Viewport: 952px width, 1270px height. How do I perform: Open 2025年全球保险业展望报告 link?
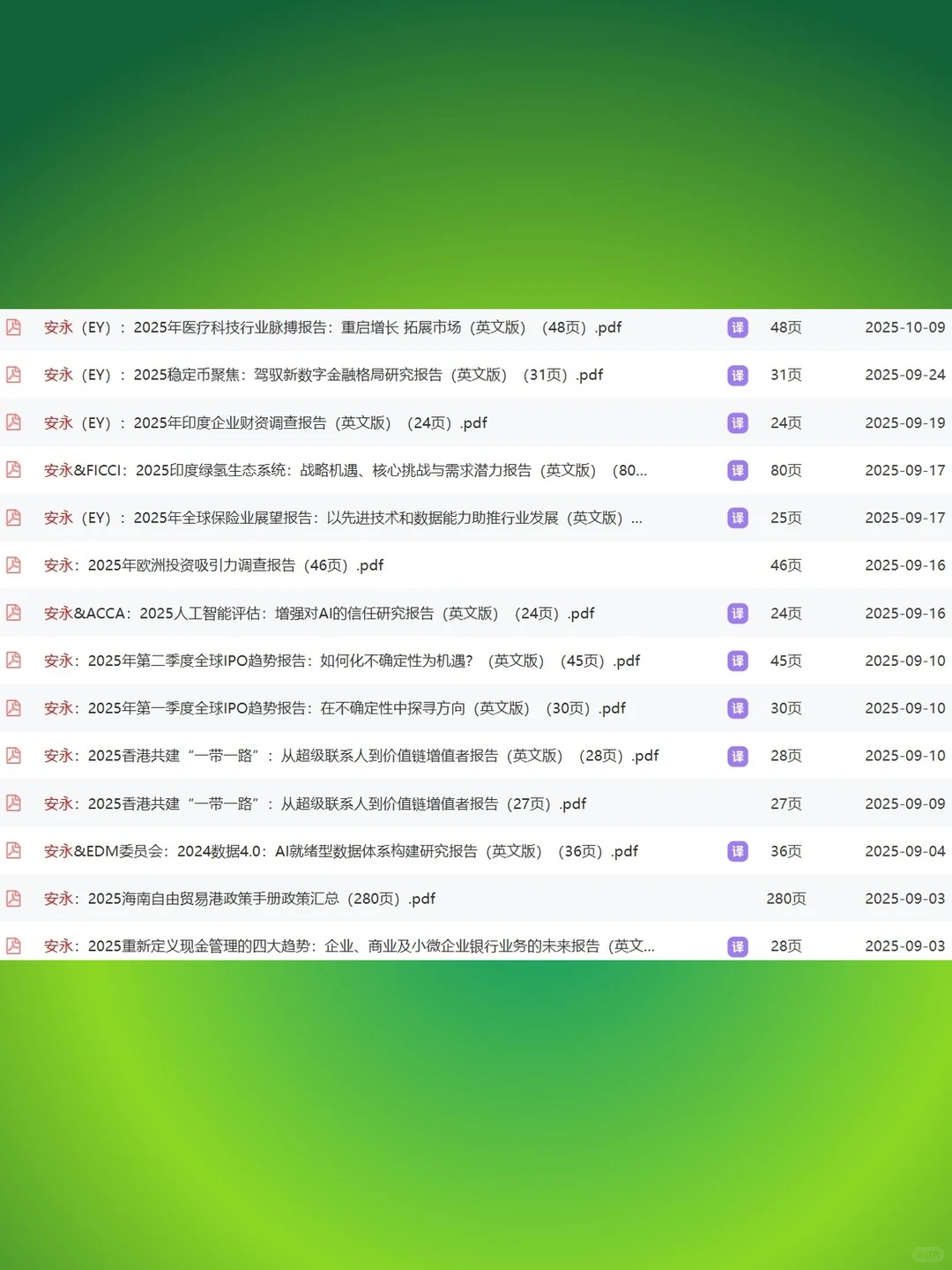pyautogui.click(x=343, y=518)
